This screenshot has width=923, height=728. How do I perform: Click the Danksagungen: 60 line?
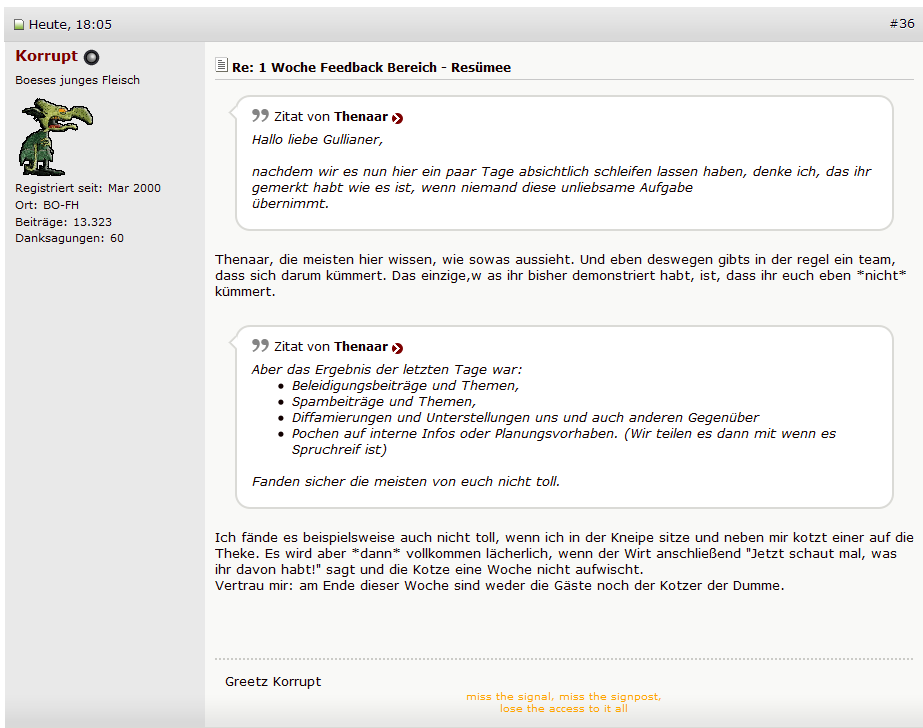pos(69,239)
